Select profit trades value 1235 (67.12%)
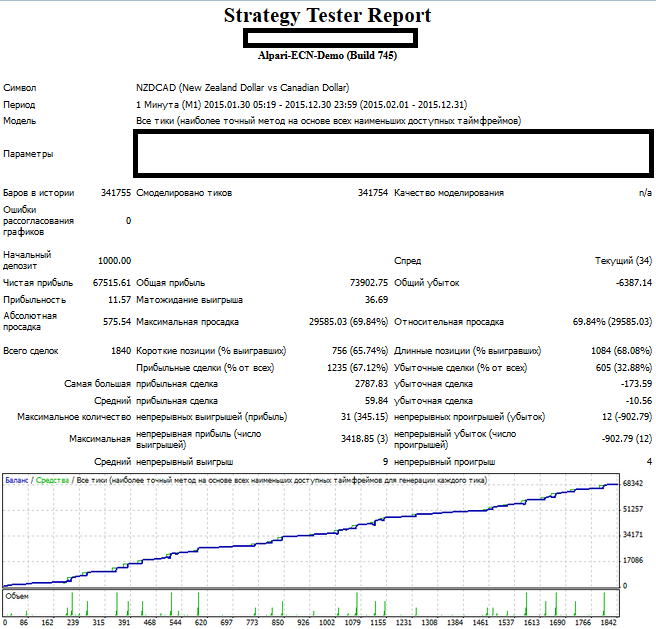 pyautogui.click(x=357, y=368)
